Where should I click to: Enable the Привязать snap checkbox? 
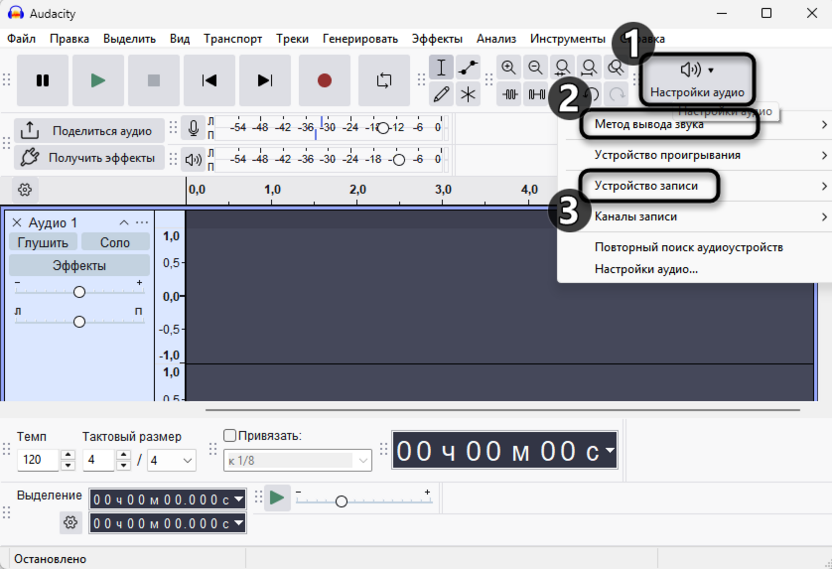click(x=230, y=436)
